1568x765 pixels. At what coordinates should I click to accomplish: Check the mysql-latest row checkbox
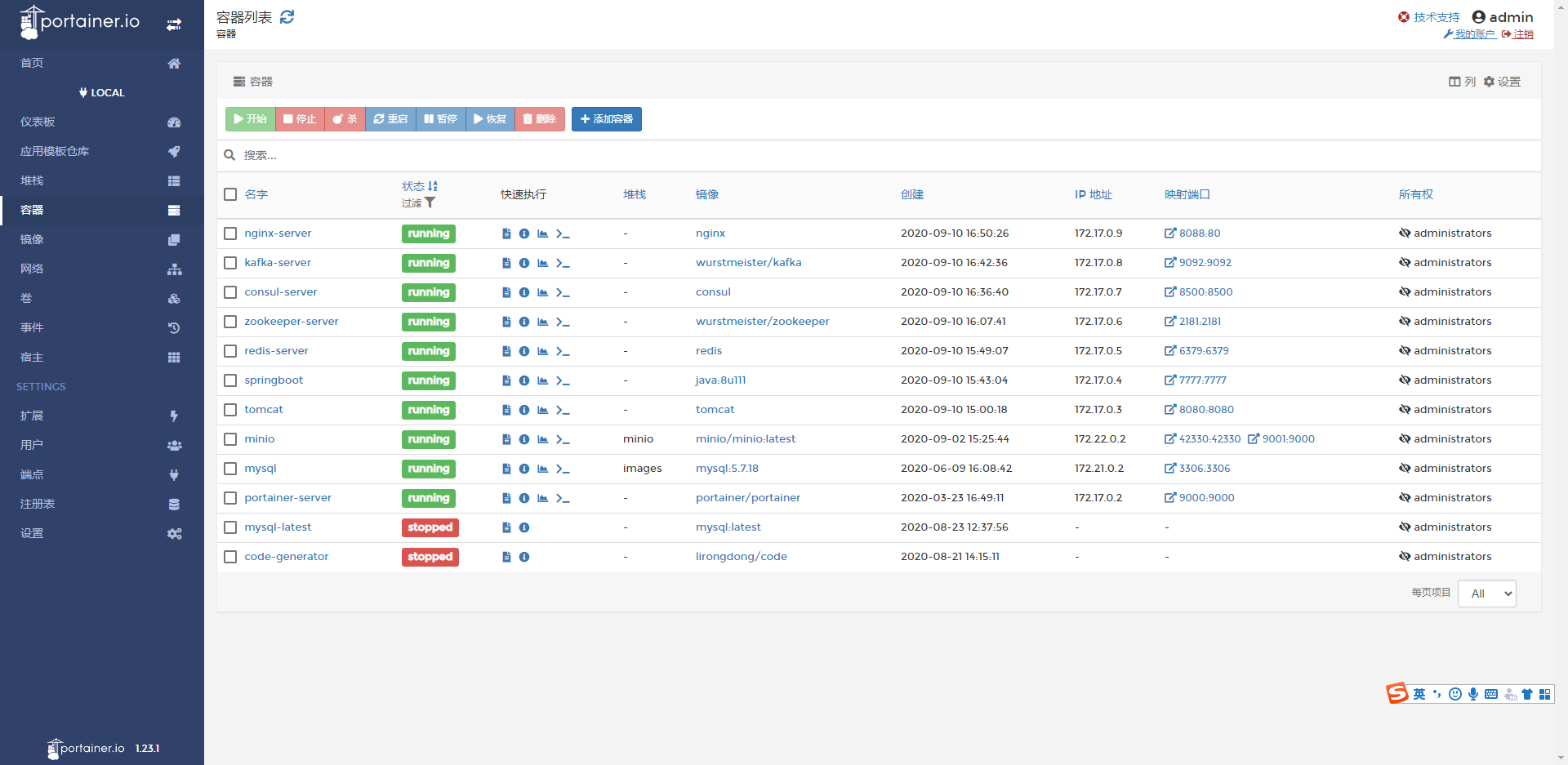pyautogui.click(x=230, y=527)
